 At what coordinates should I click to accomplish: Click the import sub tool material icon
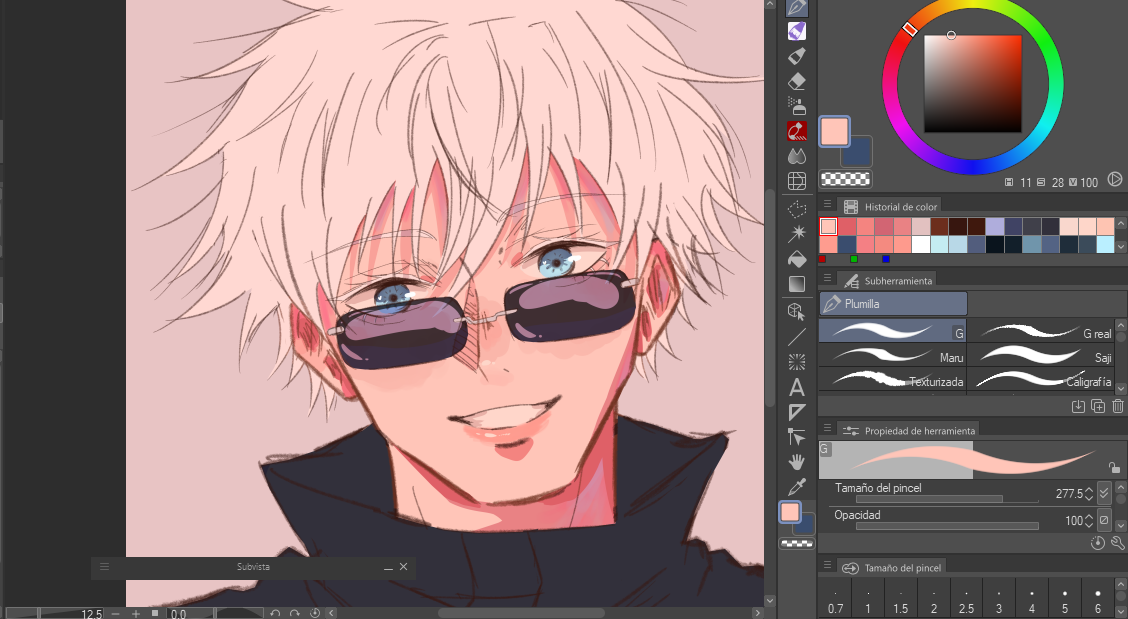1078,407
